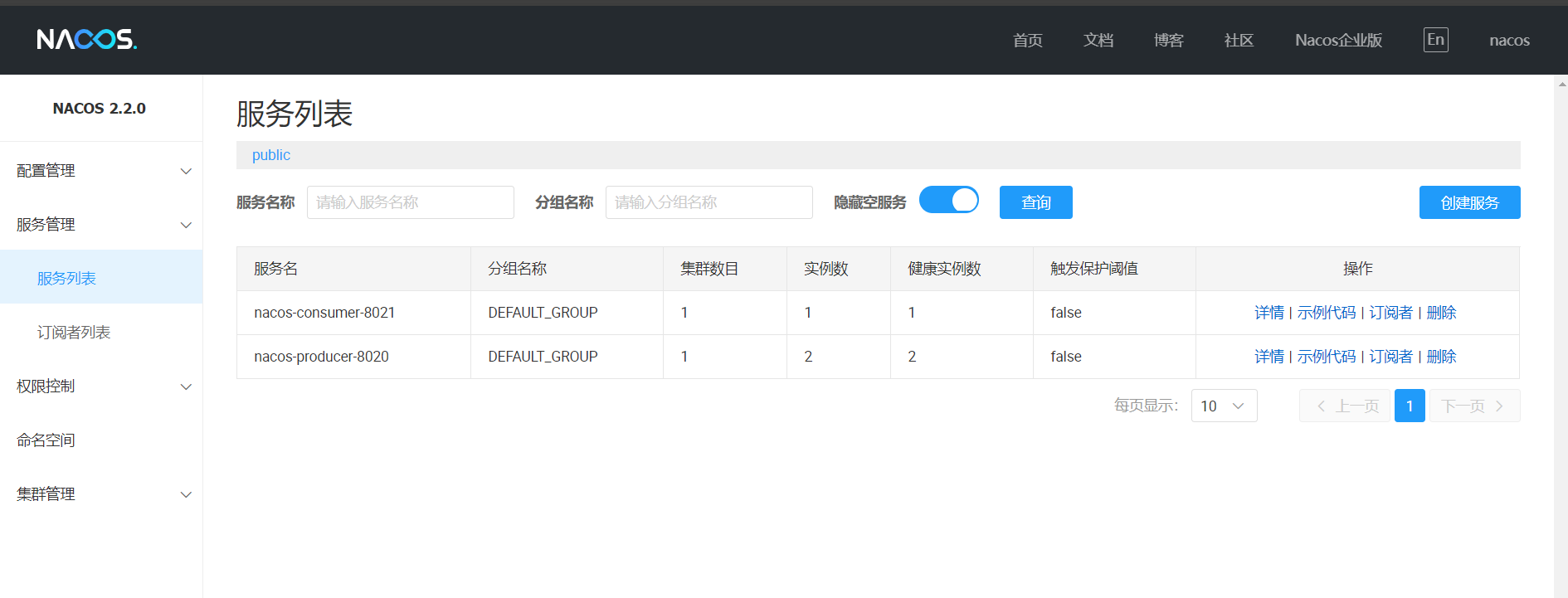Open 示例代码 for nacos-producer-8020
Screen dimensions: 1568x598
1326,357
